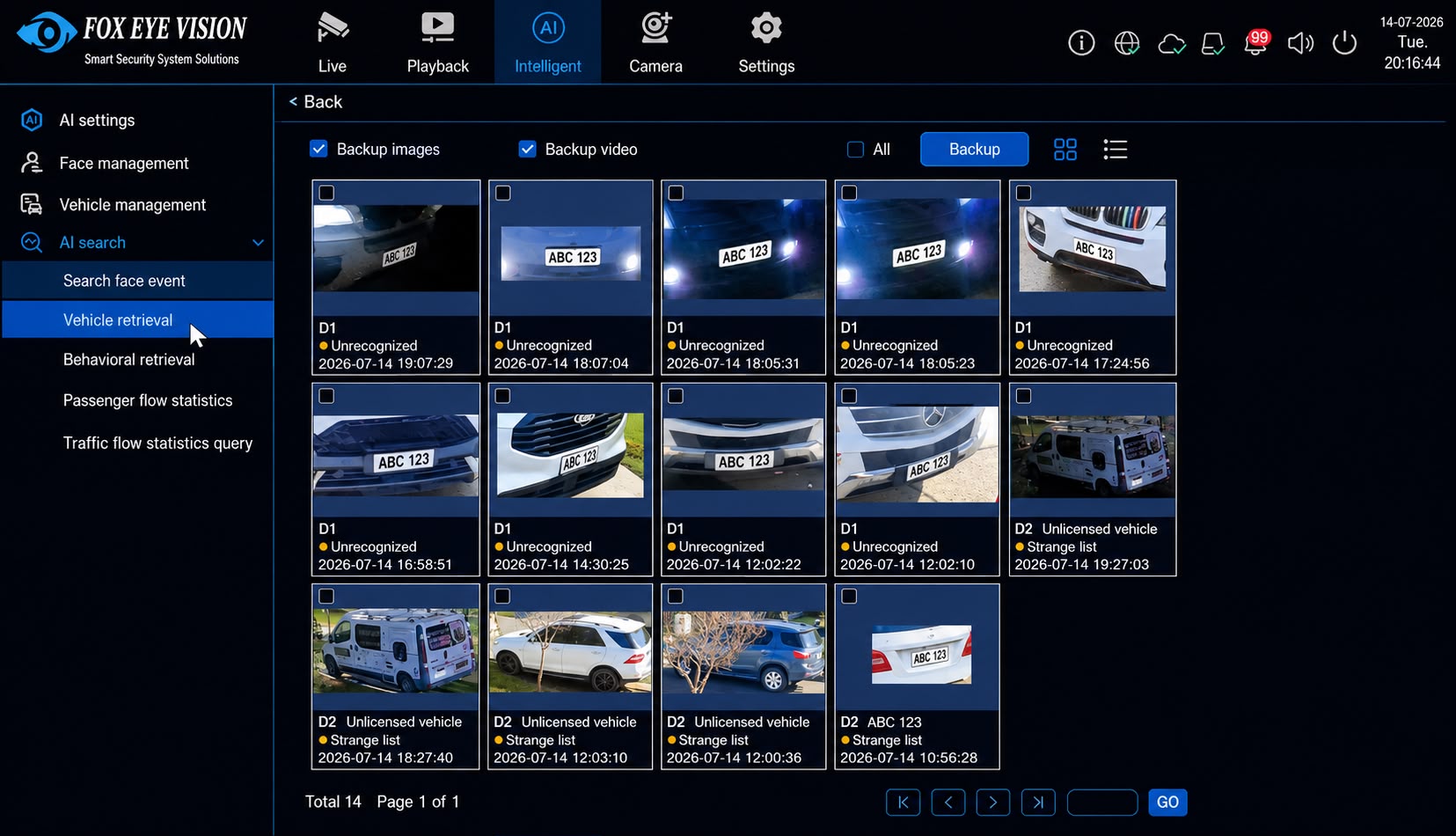The height and width of the screenshot is (836, 1456).
Task: Go to the Settings tab
Action: click(x=766, y=42)
